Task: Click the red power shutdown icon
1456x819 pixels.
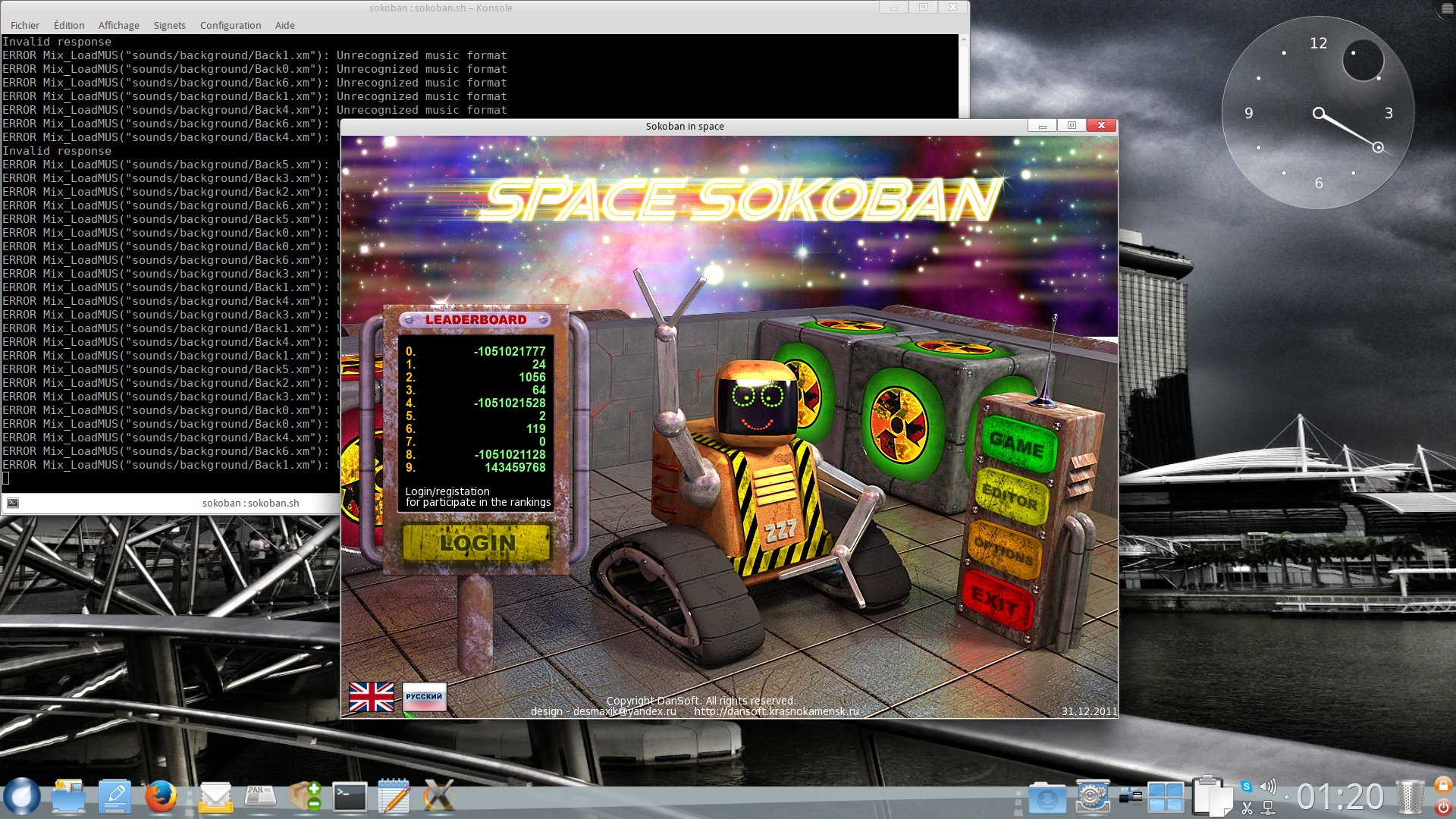Action: tap(1443, 808)
